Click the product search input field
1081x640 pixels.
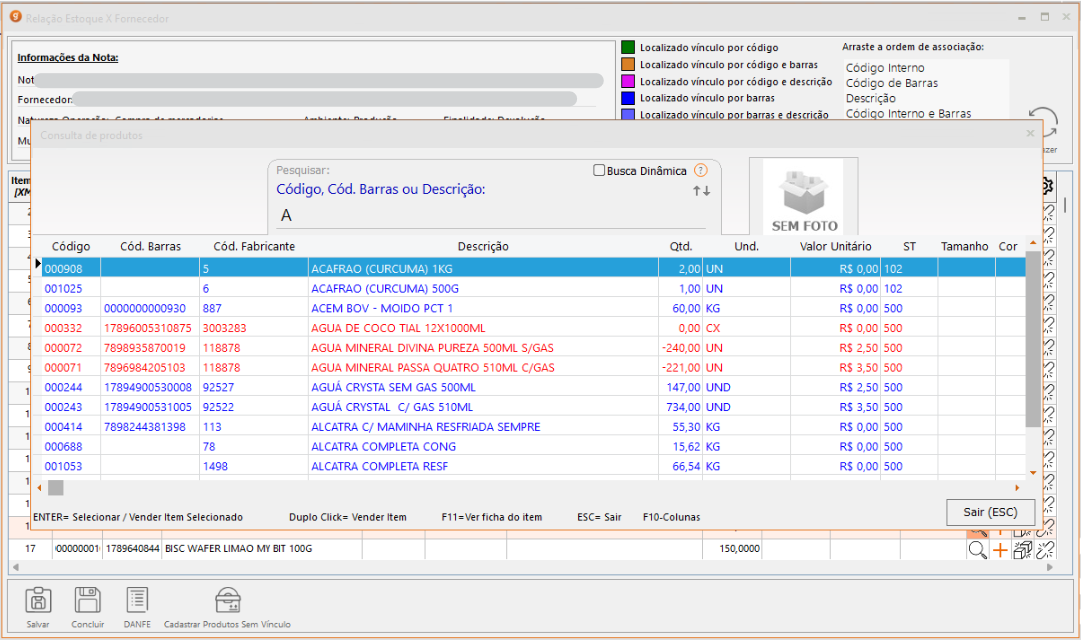[x=491, y=216]
